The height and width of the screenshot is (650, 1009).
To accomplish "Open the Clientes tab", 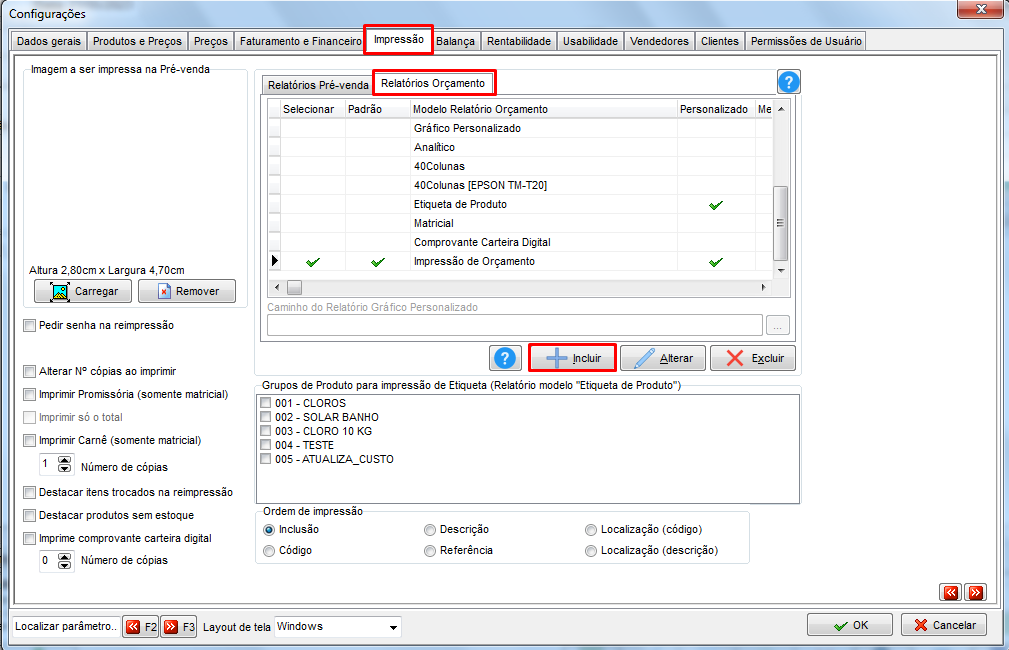I will click(719, 41).
